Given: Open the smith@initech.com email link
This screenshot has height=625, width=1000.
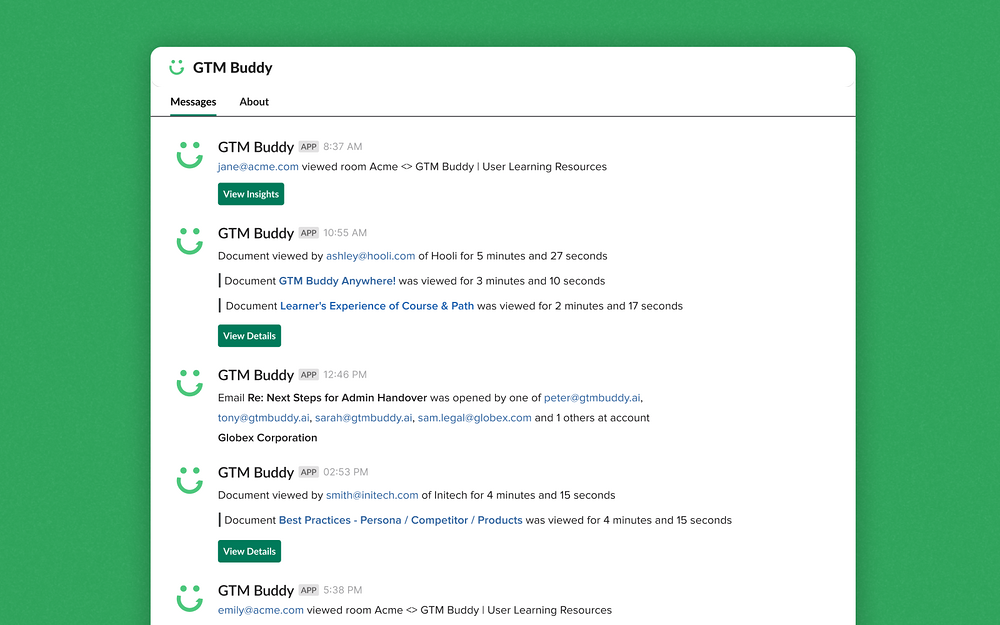Looking at the screenshot, I should [372, 495].
